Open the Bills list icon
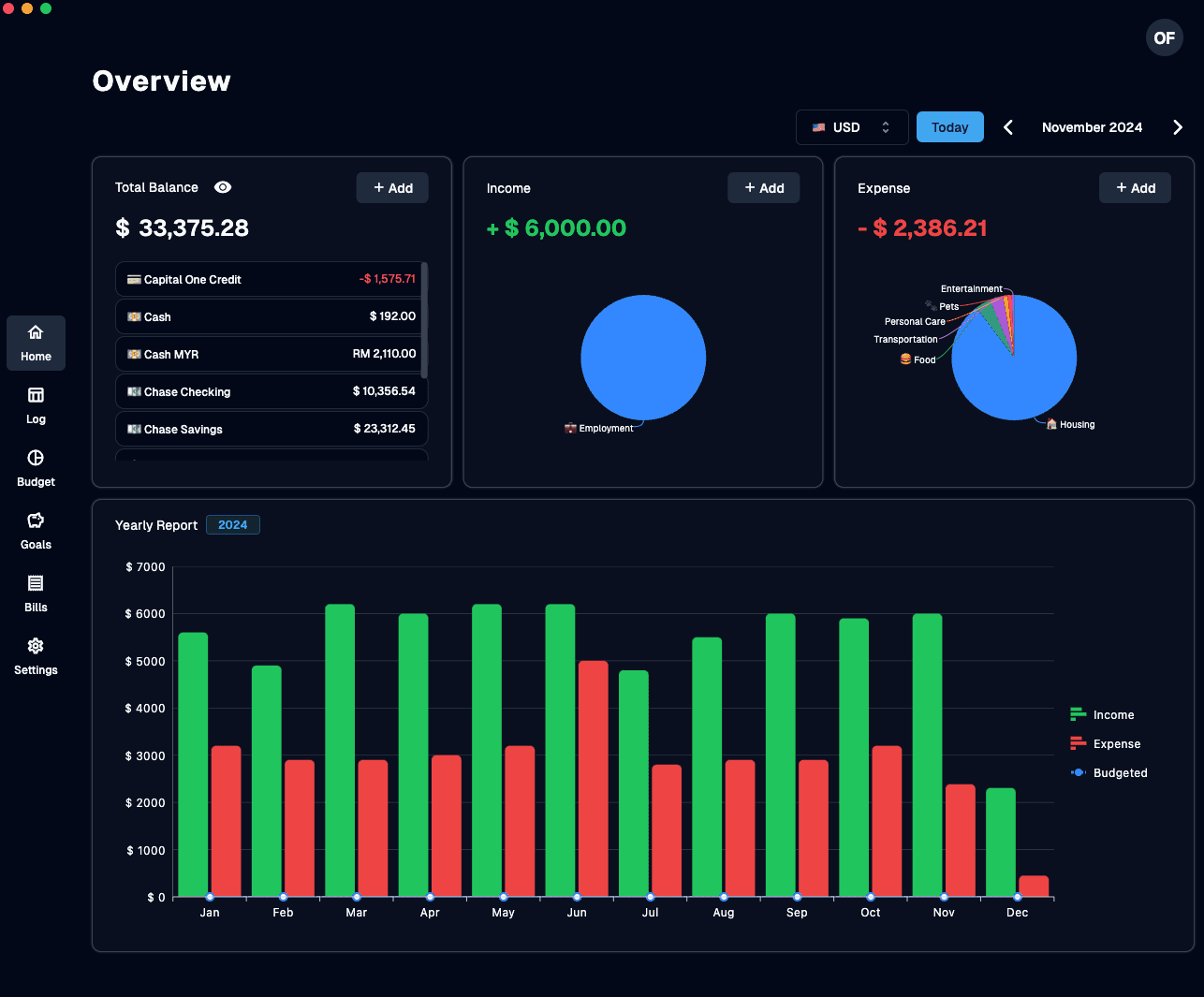Image resolution: width=1204 pixels, height=997 pixels. pyautogui.click(x=36, y=584)
